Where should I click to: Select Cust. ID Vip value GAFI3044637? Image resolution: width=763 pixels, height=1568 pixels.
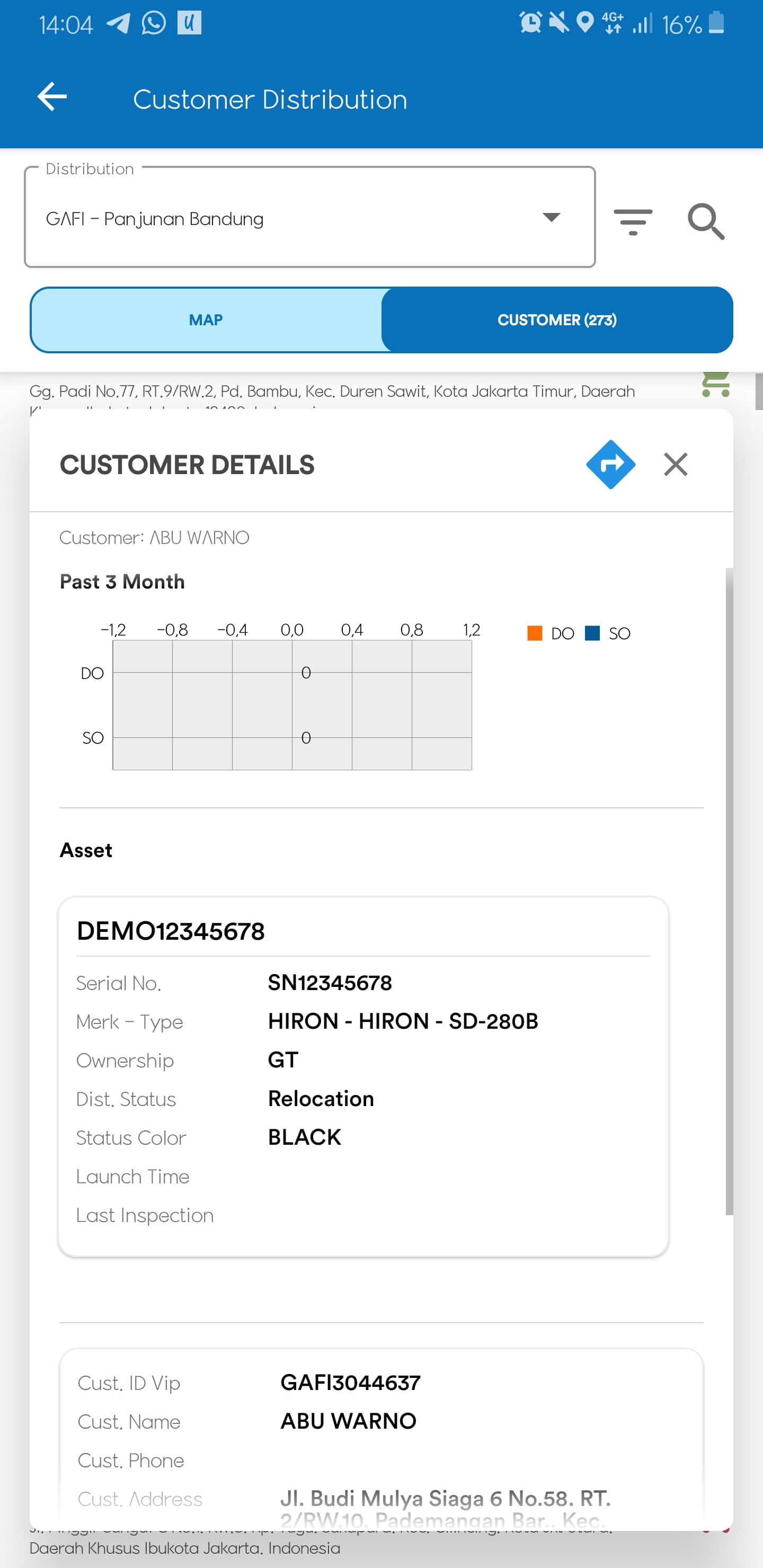pyautogui.click(x=350, y=1383)
